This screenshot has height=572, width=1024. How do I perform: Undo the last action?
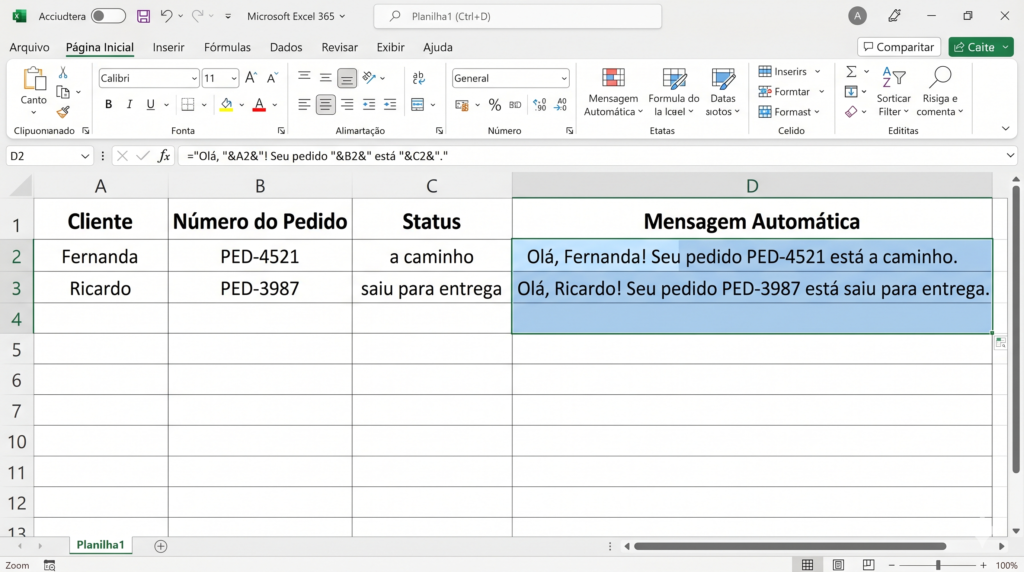point(167,16)
